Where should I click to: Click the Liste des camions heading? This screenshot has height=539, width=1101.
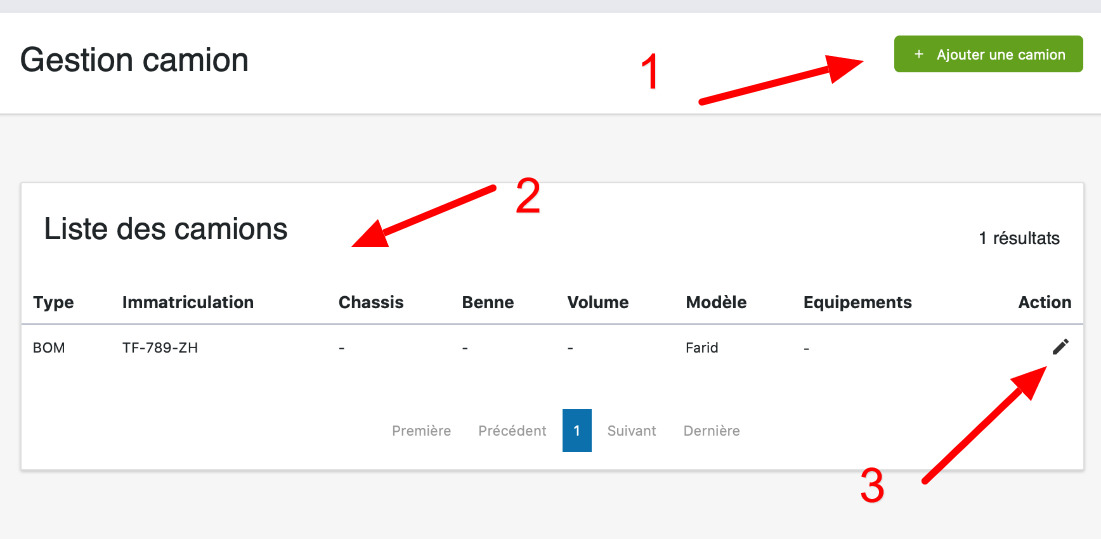coord(166,229)
